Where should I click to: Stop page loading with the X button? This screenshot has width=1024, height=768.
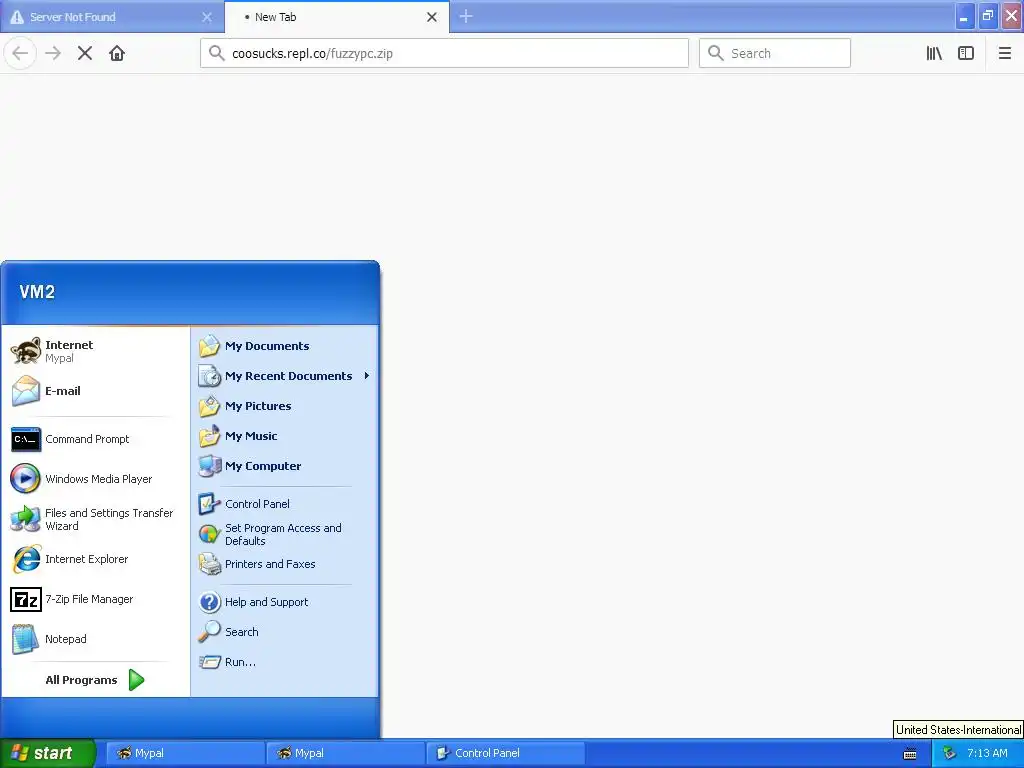click(x=85, y=53)
